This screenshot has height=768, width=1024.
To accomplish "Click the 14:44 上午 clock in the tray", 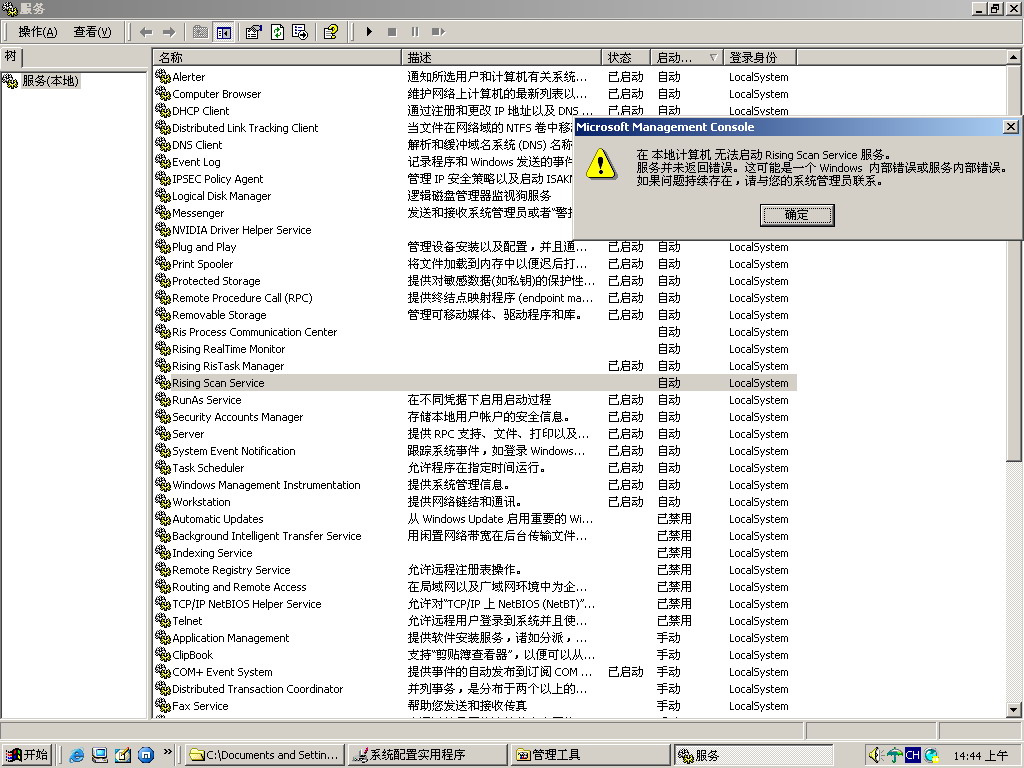I will tap(980, 756).
